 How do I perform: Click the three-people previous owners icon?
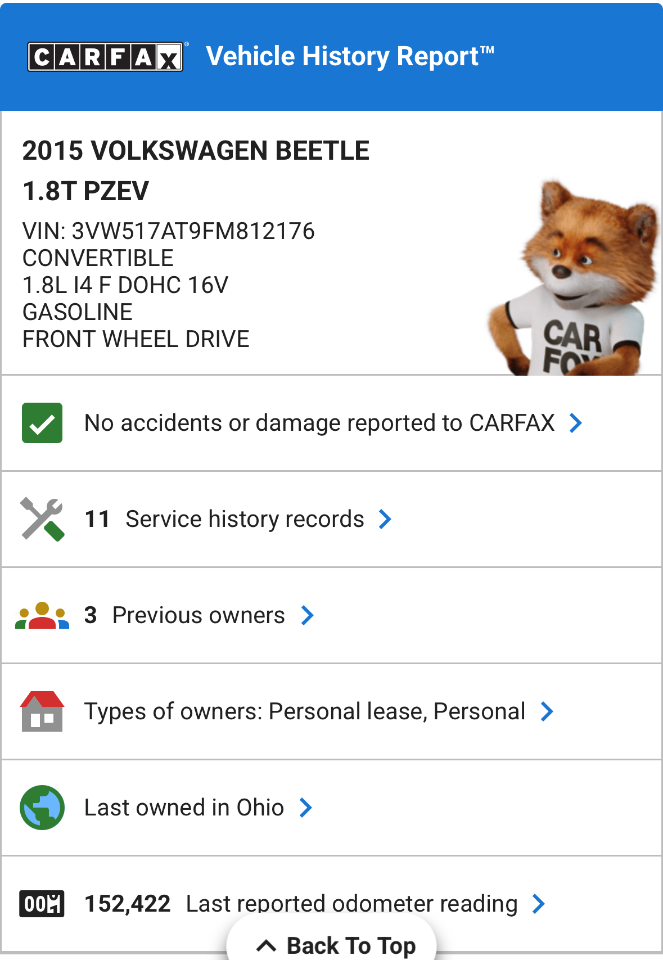coord(42,615)
